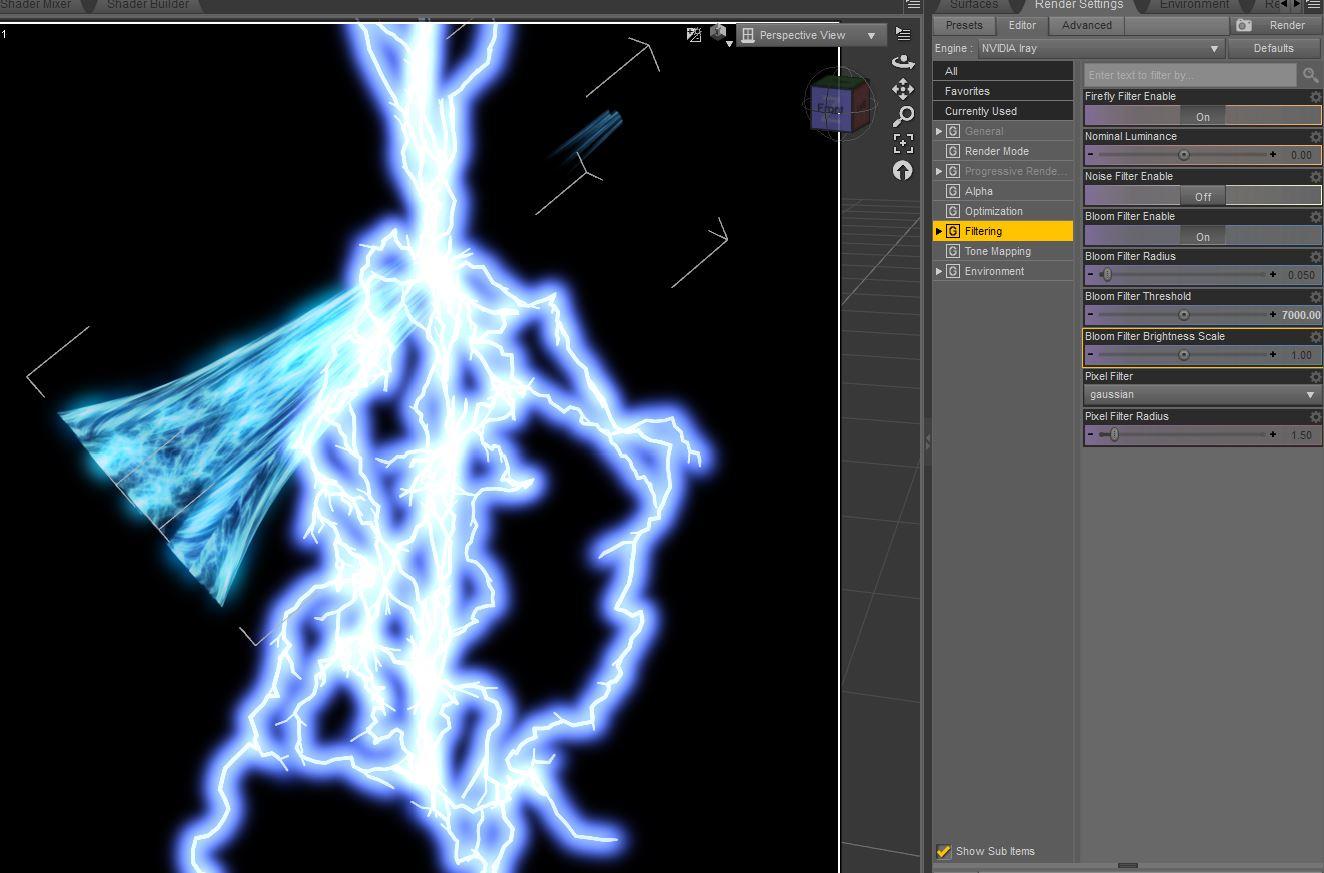Expand the General category arrow
Viewport: 1324px width, 873px height.
point(939,131)
